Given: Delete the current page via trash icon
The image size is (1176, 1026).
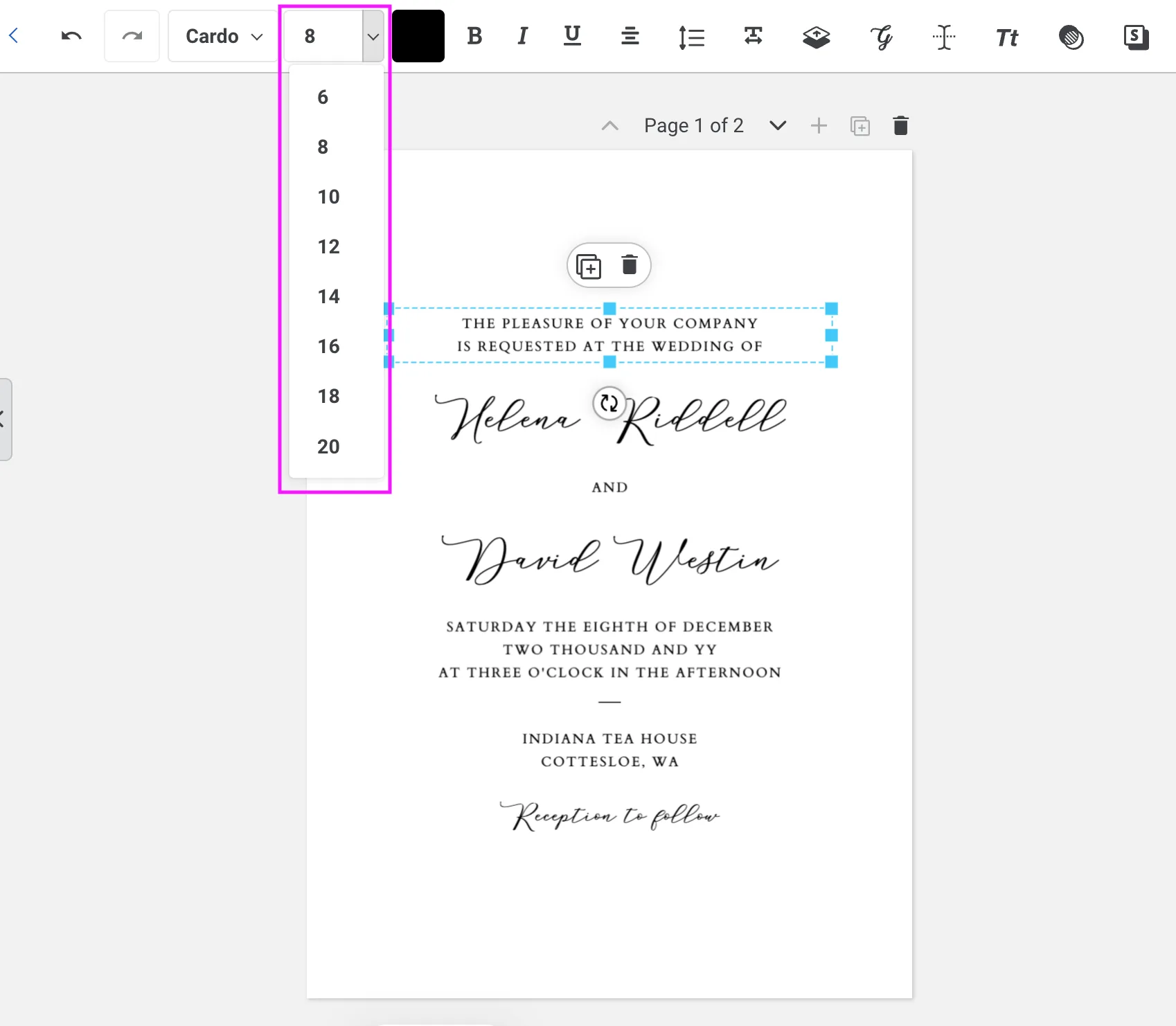Looking at the screenshot, I should click(x=900, y=125).
